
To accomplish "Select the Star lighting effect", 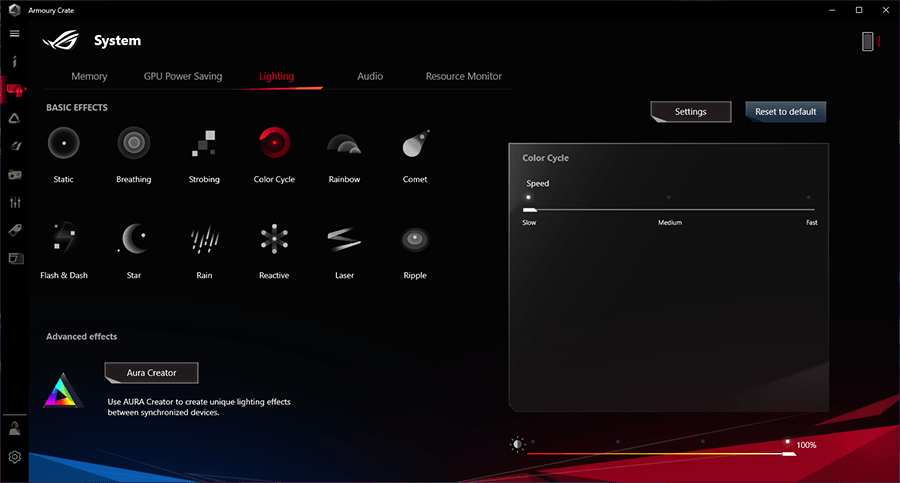I will (134, 238).
